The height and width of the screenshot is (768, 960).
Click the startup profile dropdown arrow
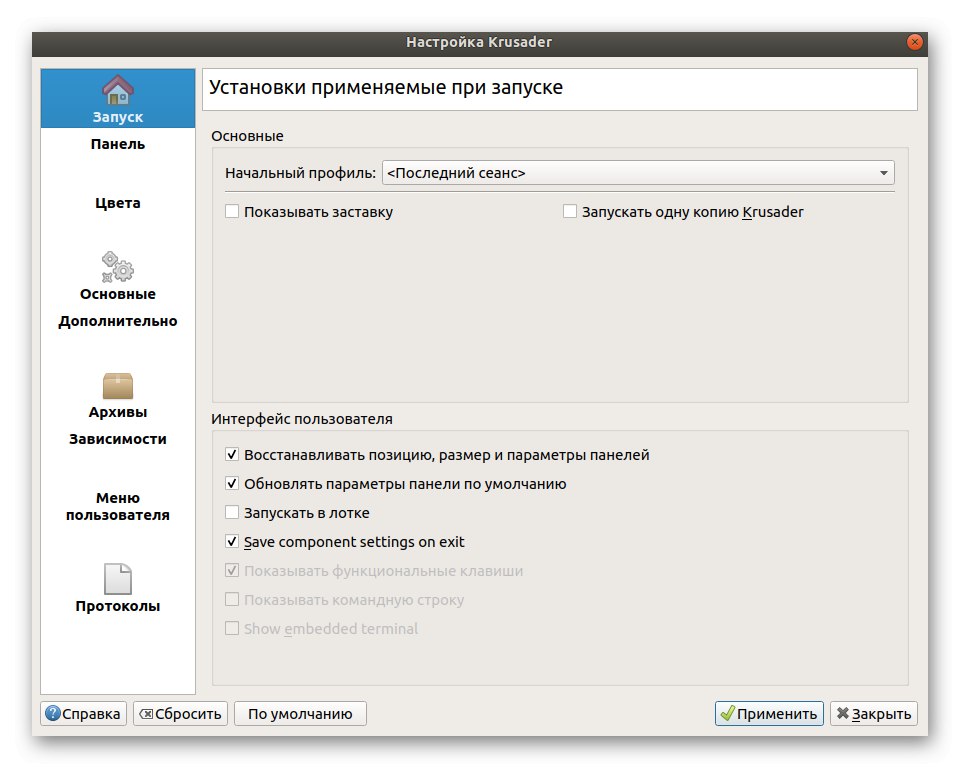click(884, 173)
